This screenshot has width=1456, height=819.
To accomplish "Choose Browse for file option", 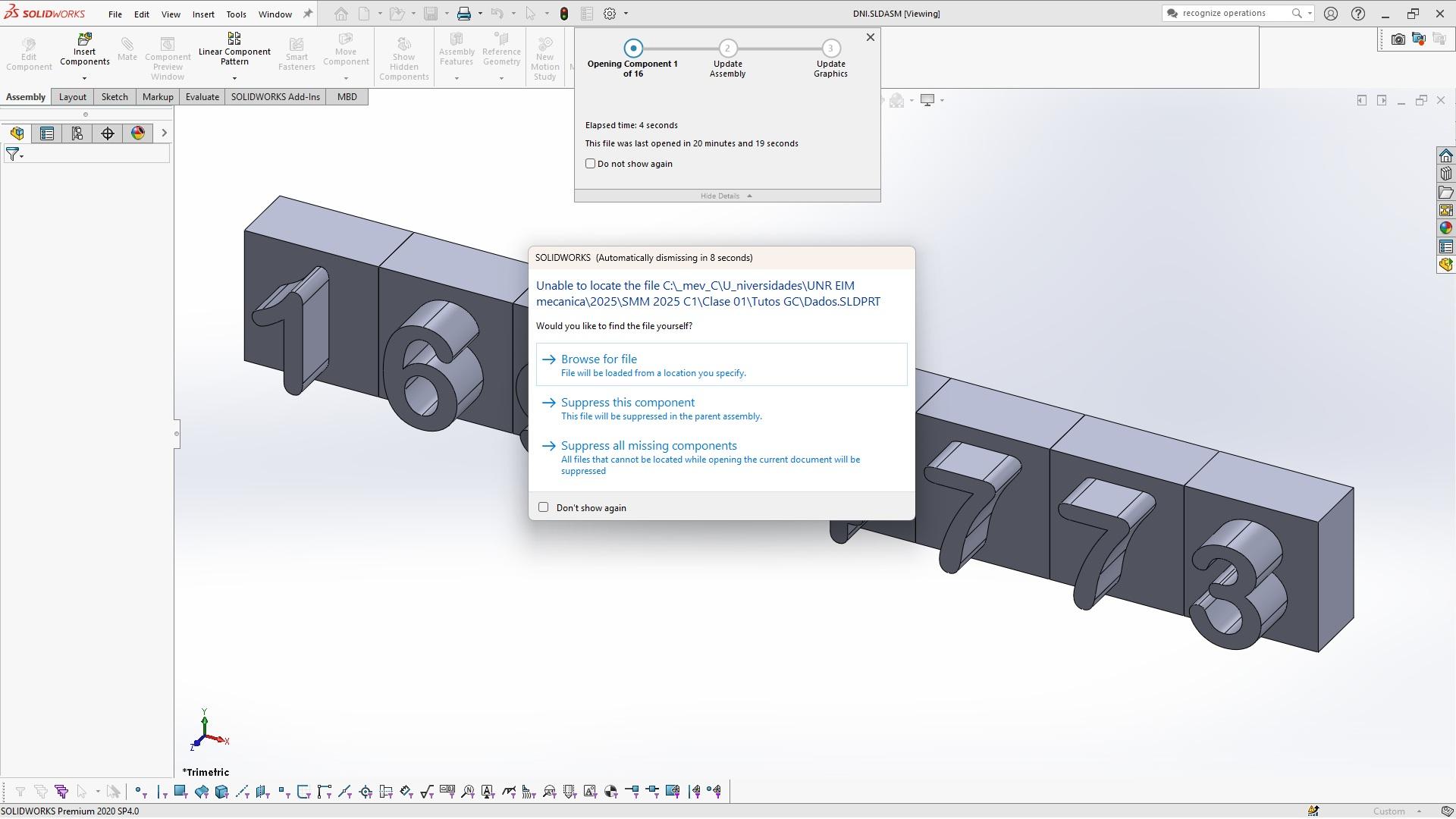I will [721, 365].
